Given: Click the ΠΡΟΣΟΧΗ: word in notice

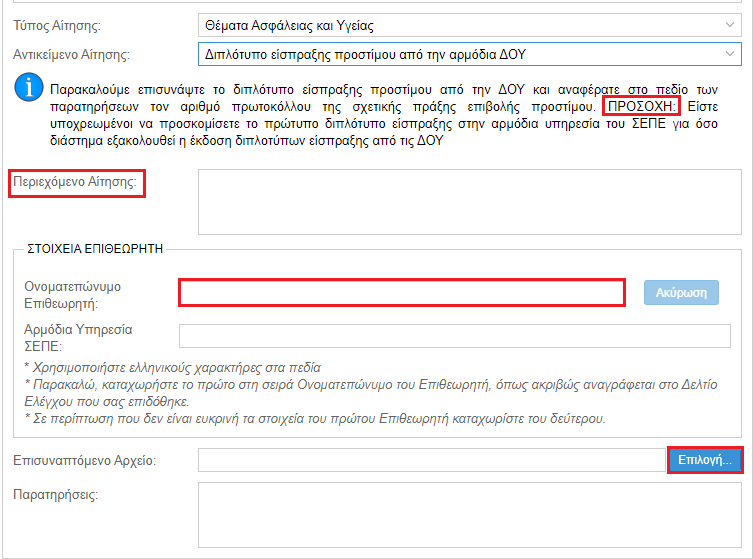Looking at the screenshot, I should click(641, 106).
